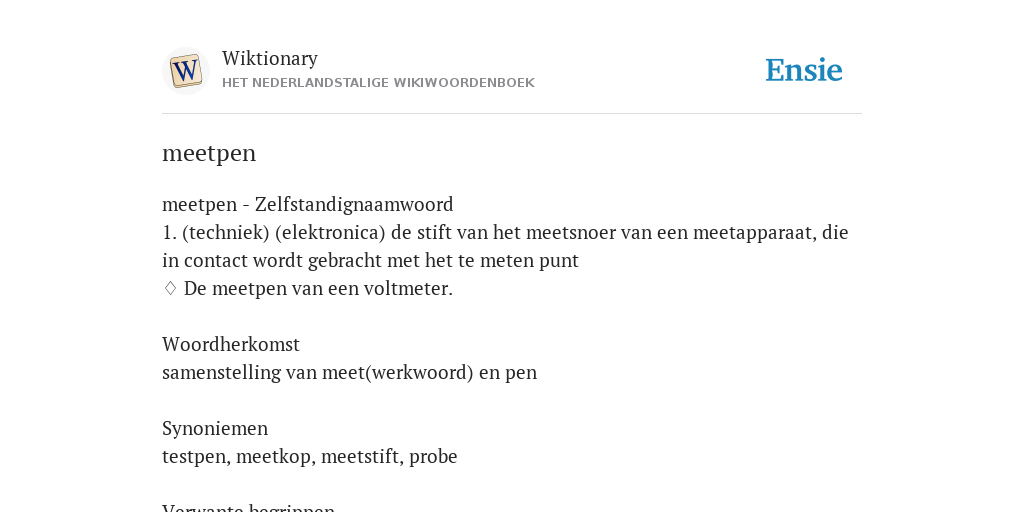Click the large 'meetpen' heading
This screenshot has height=512, width=1024.
[x=209, y=153]
